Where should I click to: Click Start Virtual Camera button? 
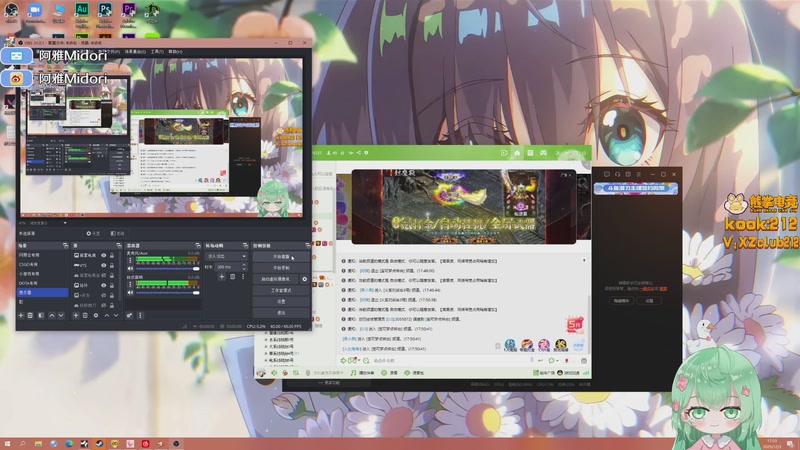pyautogui.click(x=276, y=279)
